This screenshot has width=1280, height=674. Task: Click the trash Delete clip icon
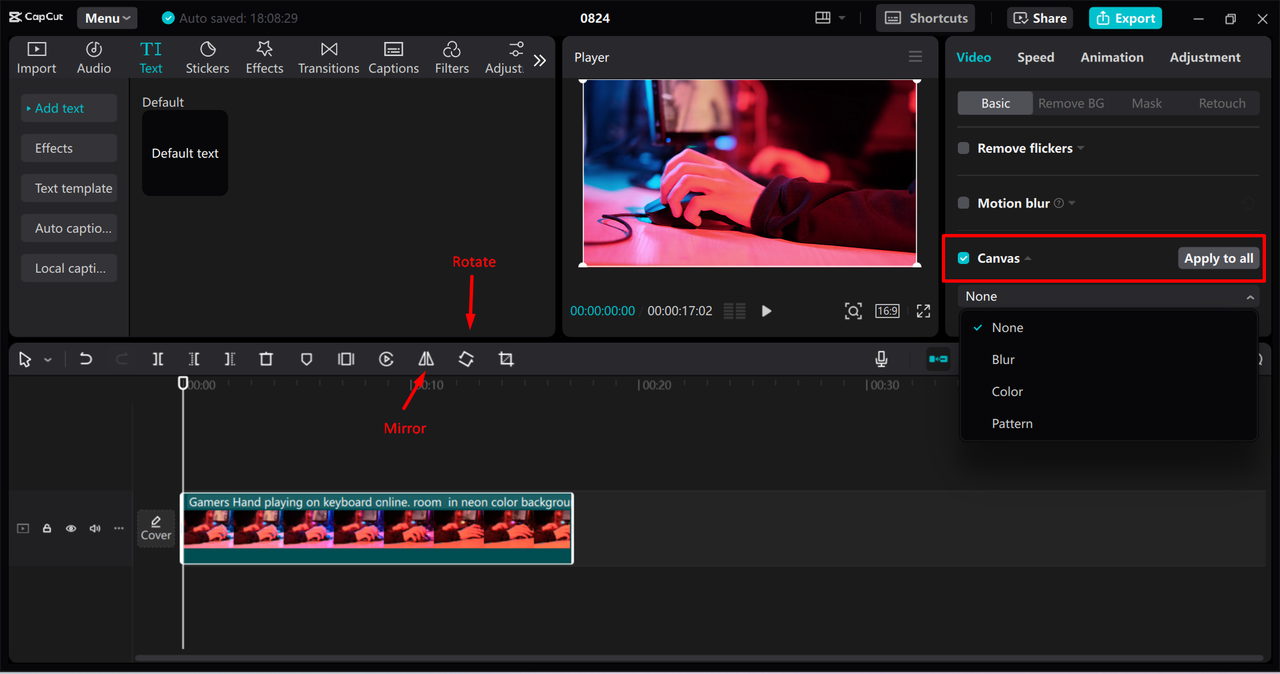tap(266, 359)
